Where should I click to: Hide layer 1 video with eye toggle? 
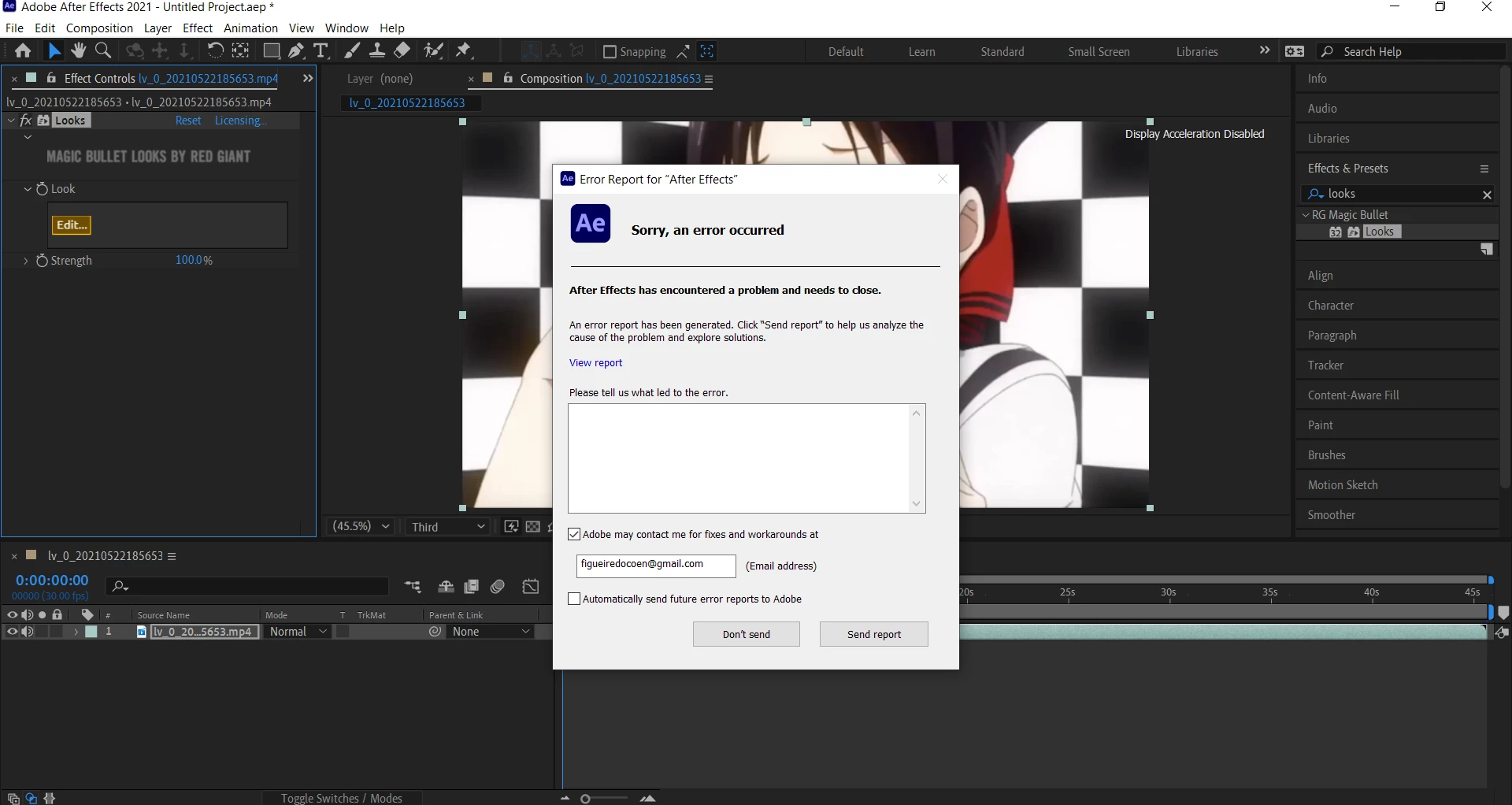[12, 632]
